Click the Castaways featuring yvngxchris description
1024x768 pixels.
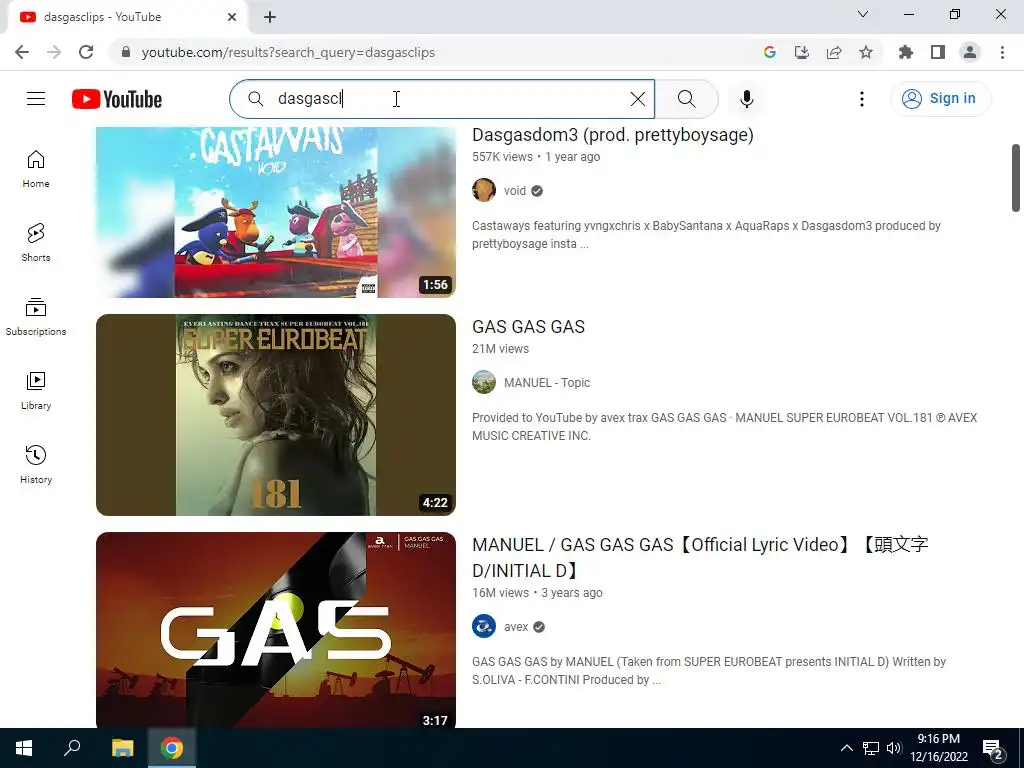tap(706, 234)
